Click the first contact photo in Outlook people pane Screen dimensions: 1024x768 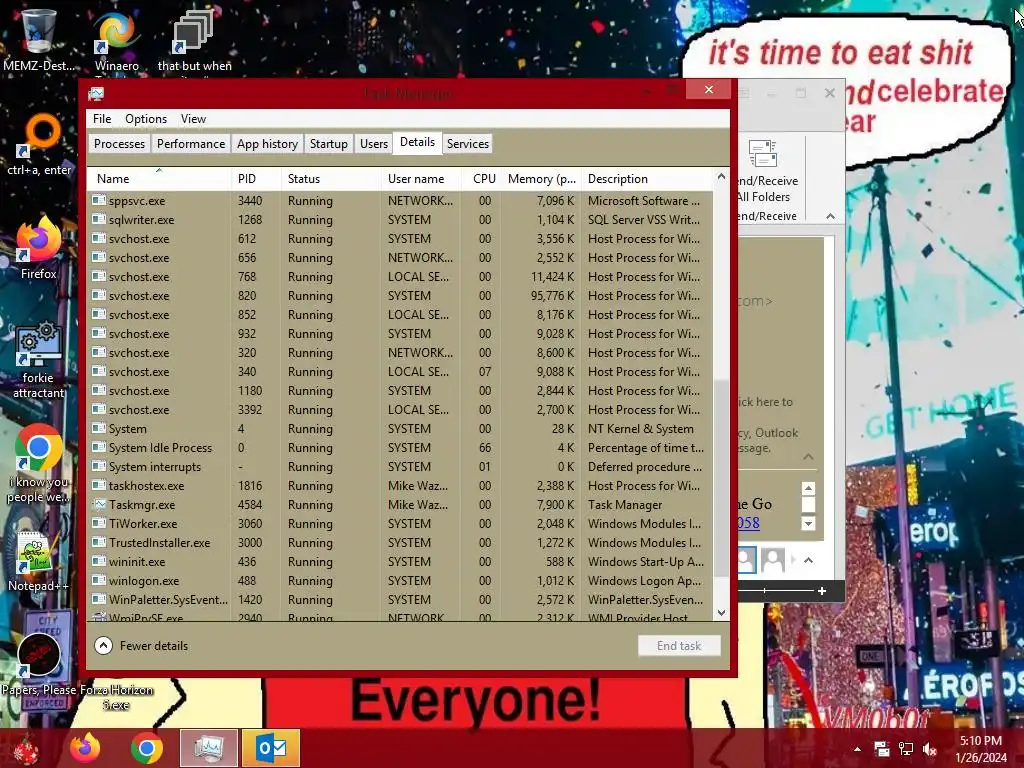click(x=747, y=560)
